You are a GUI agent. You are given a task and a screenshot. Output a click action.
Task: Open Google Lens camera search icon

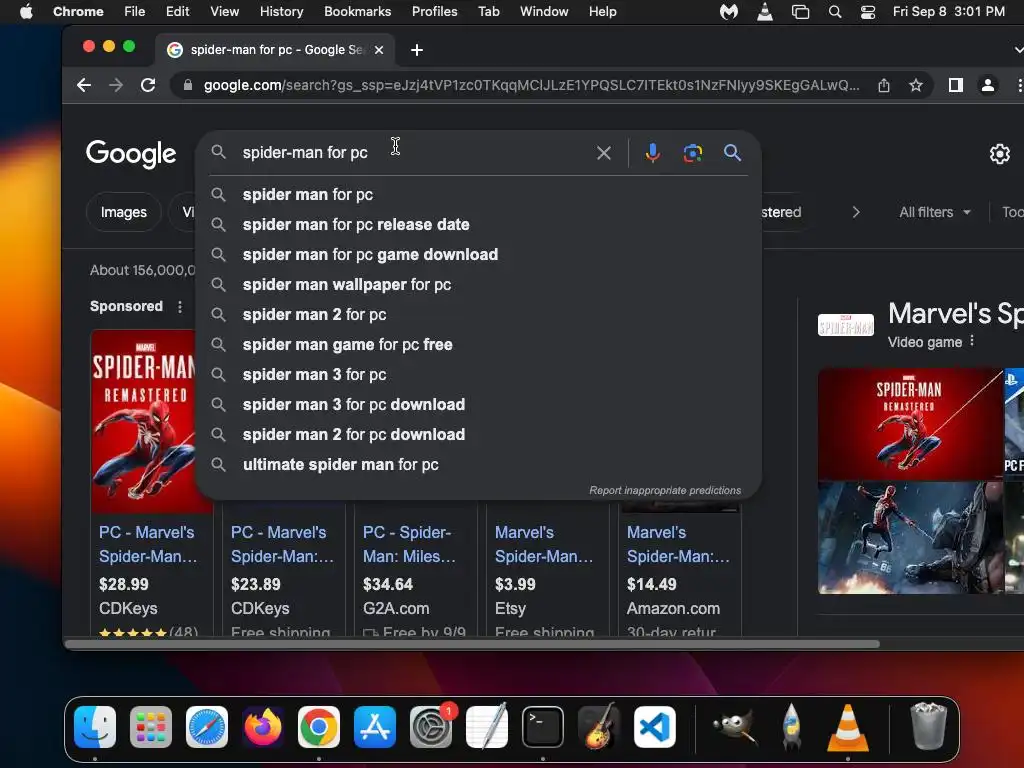(692, 153)
